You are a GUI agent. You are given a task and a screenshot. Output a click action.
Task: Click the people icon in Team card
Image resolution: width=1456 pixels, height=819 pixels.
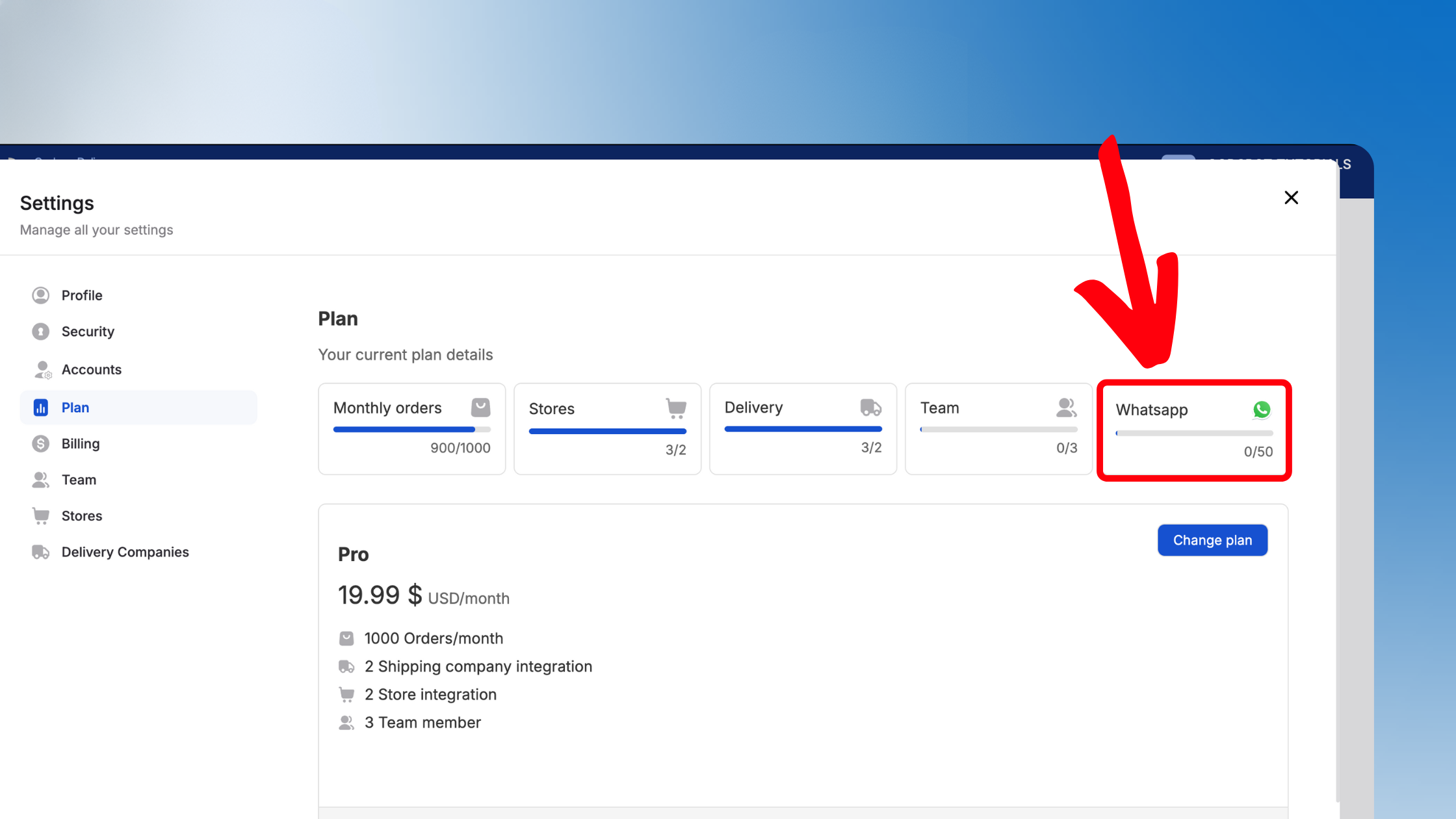(x=1066, y=408)
